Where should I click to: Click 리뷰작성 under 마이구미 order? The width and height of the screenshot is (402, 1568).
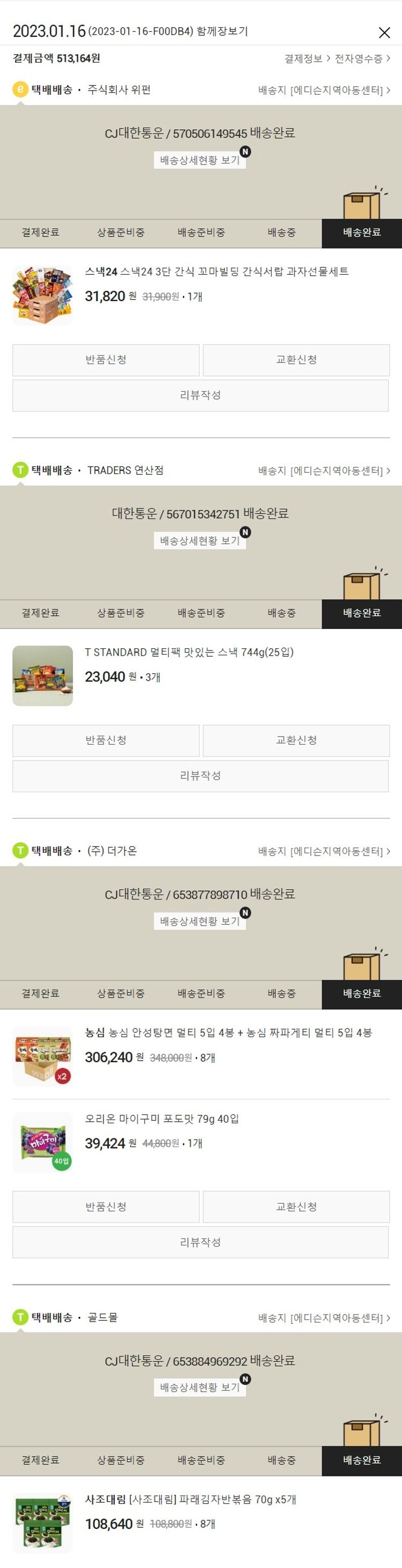click(x=200, y=1242)
